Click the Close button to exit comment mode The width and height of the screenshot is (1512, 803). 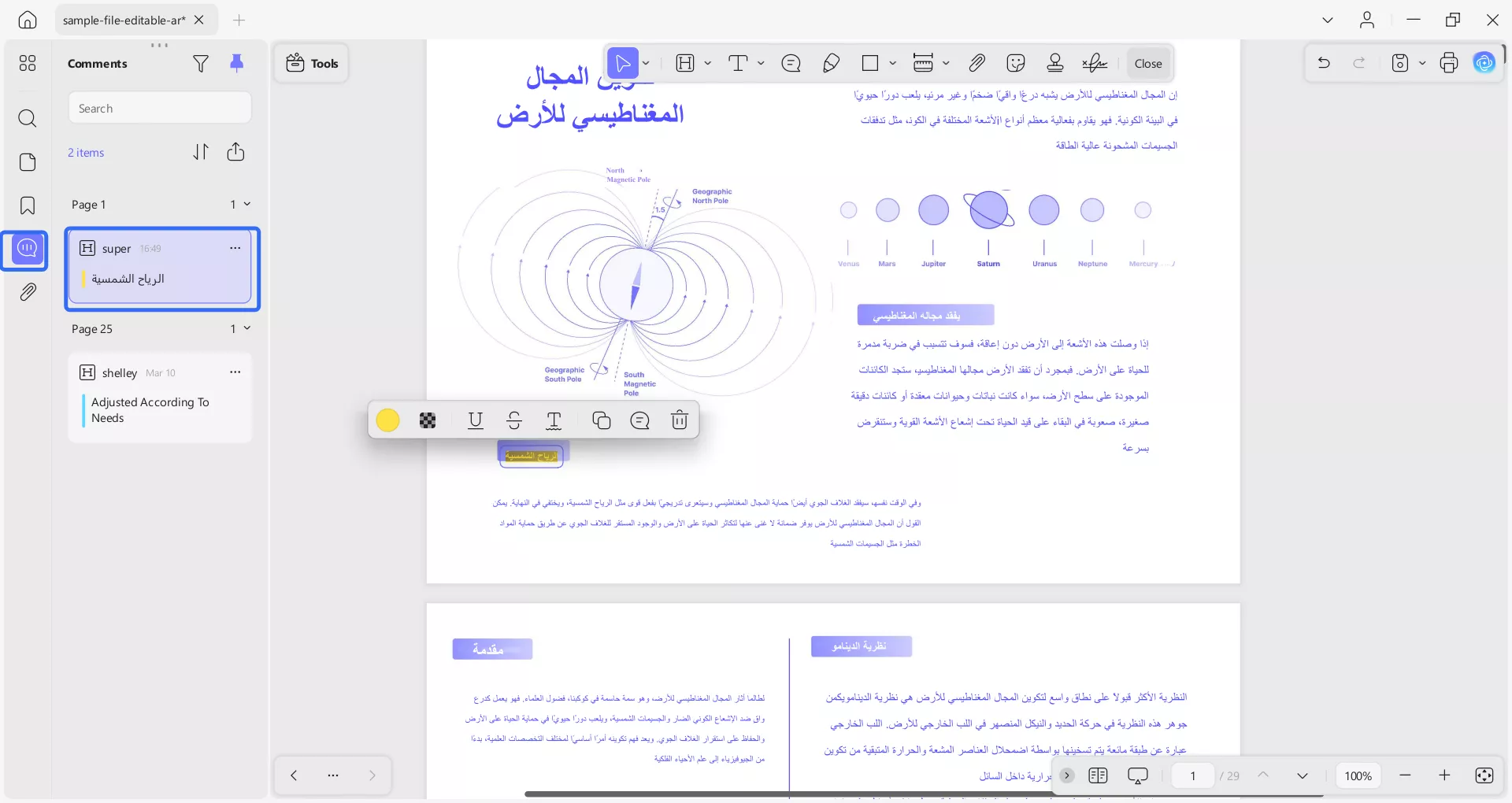click(x=1147, y=63)
